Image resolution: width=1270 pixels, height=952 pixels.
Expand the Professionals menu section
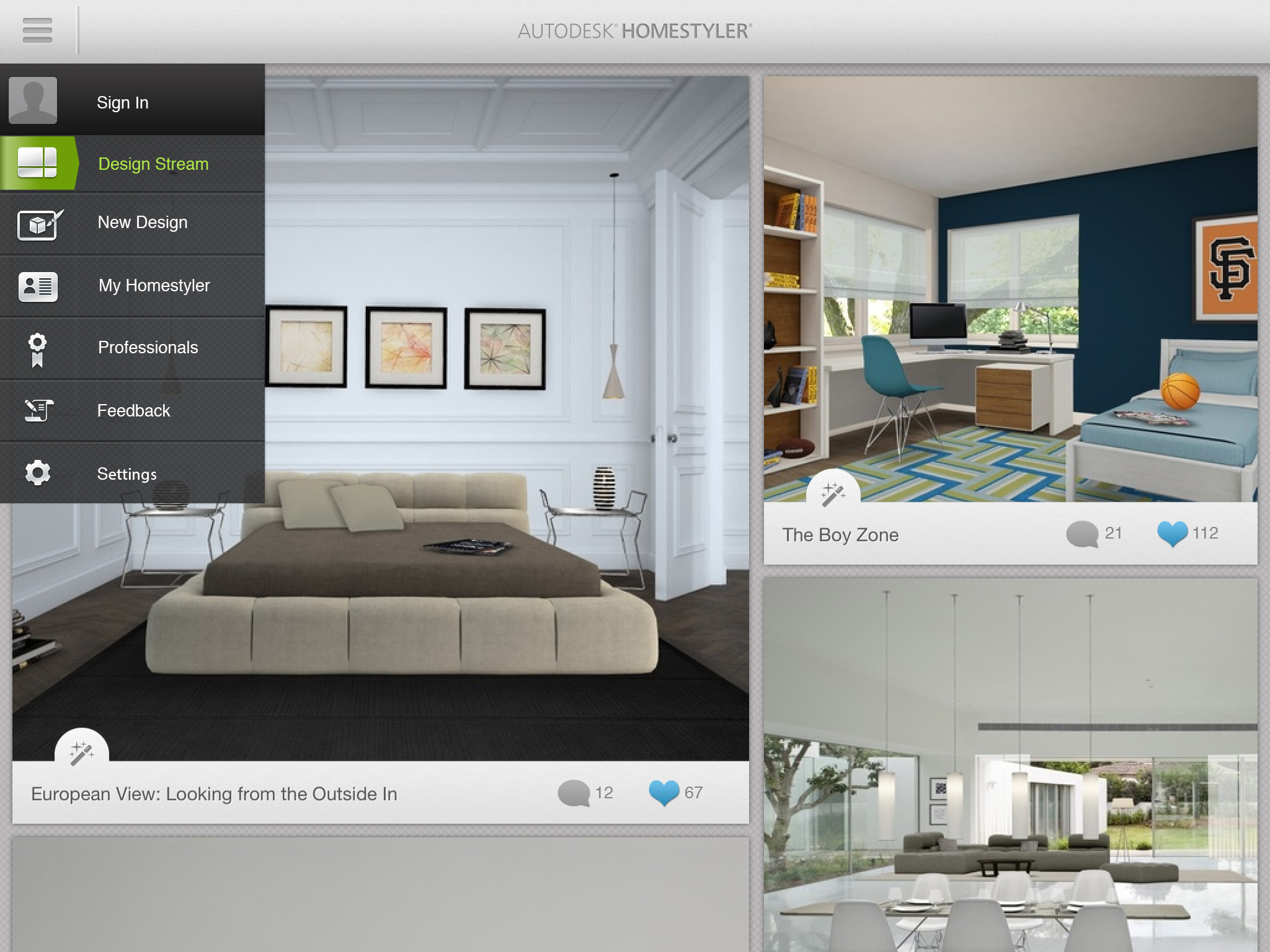[x=135, y=346]
